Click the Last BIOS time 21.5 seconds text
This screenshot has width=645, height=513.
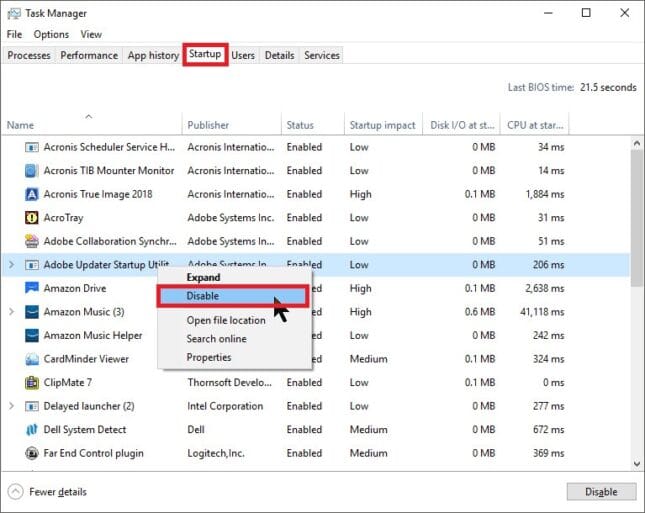tap(572, 87)
